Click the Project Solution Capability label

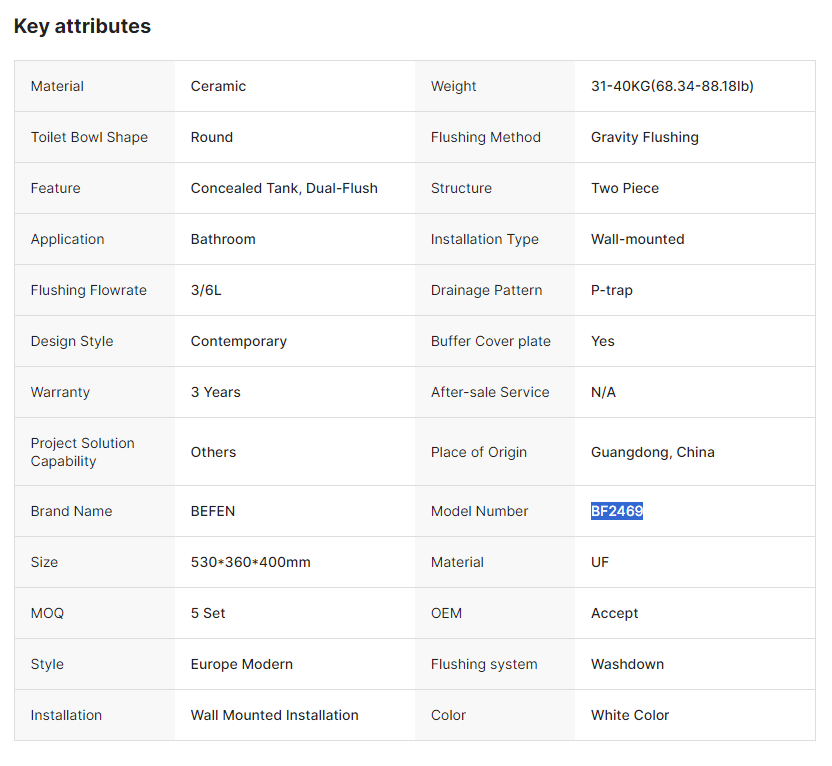pyautogui.click(x=82, y=452)
